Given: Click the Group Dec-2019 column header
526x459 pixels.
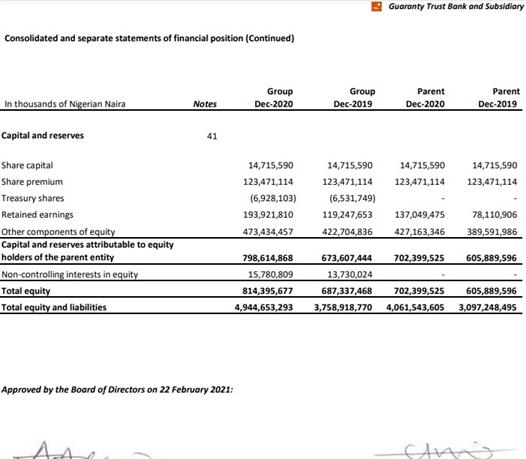Looking at the screenshot, I should [x=353, y=98].
